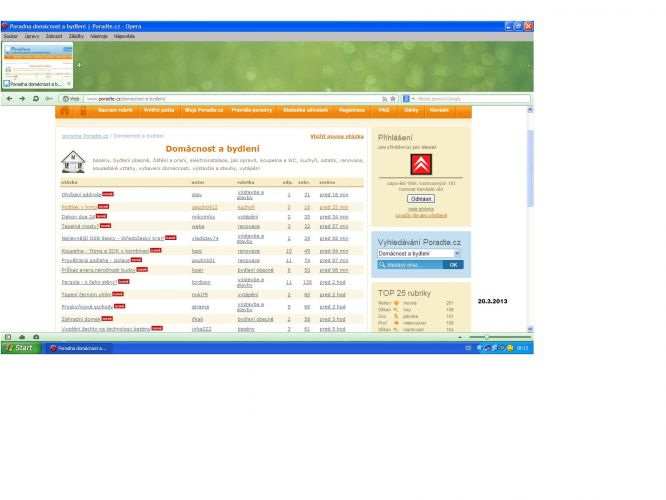The height and width of the screenshot is (500, 666).
Task: Click author jirka222 link
Action: click(x=201, y=329)
